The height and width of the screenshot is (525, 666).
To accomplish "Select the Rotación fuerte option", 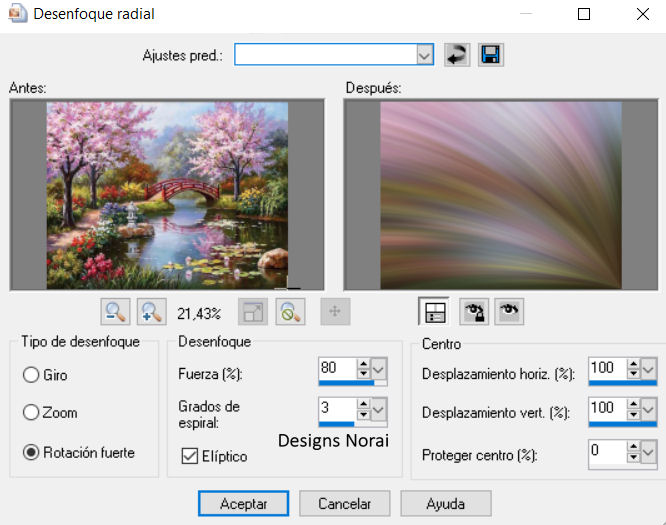I will (31, 452).
